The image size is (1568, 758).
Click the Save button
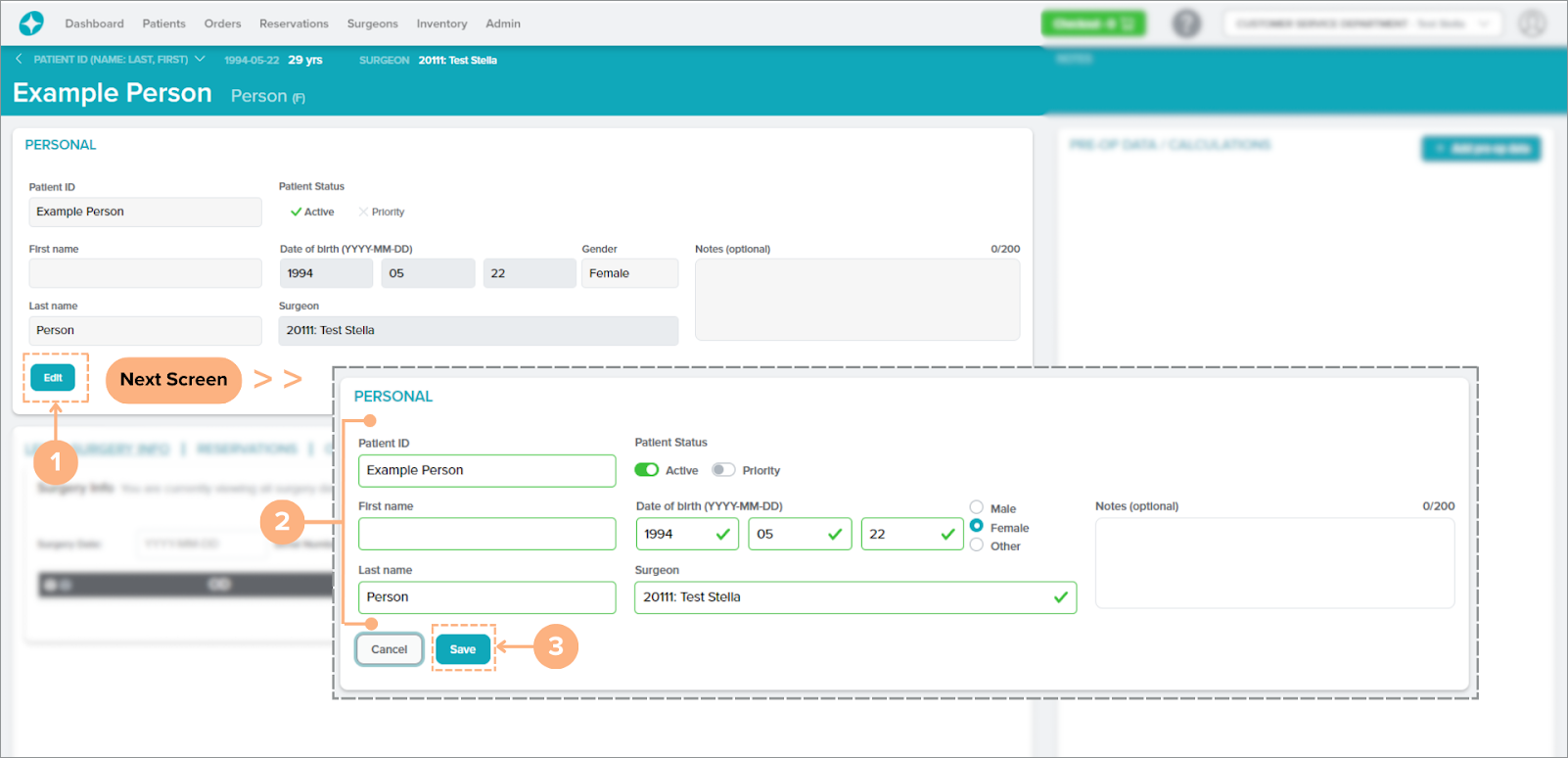[463, 649]
